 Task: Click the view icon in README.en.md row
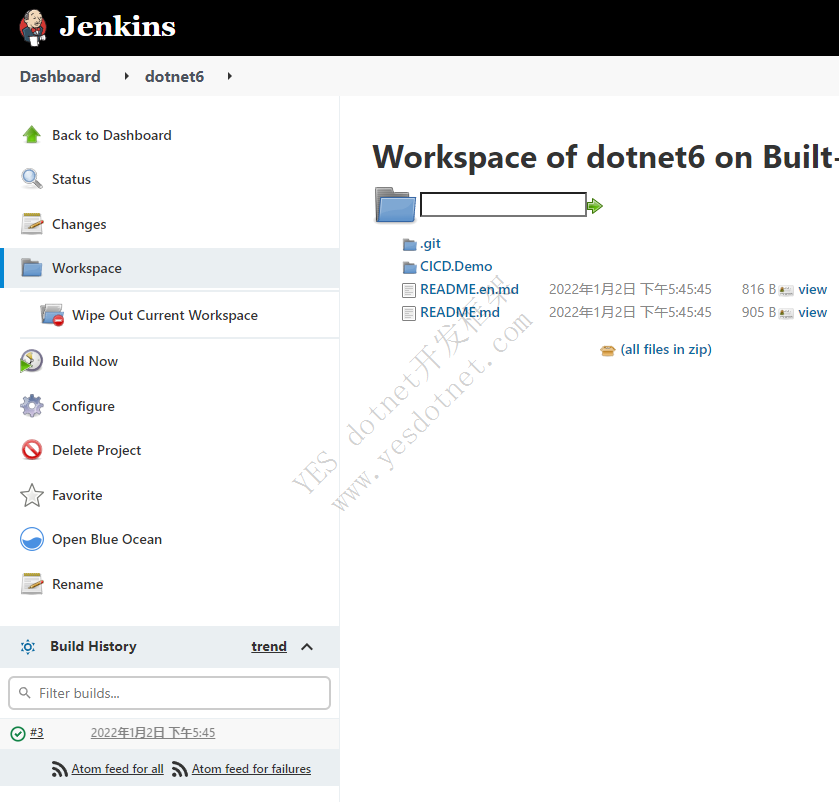click(x=786, y=291)
